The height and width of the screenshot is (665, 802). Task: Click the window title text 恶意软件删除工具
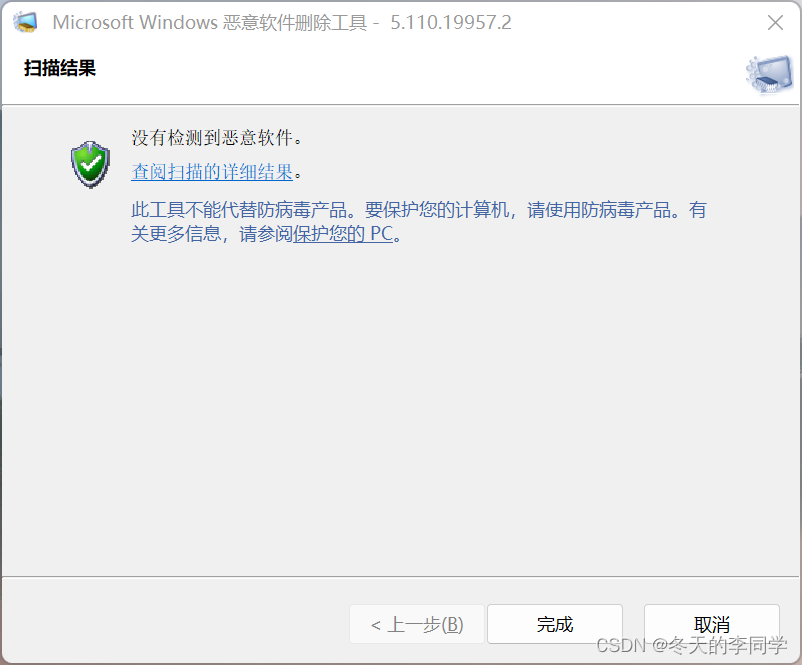pos(295,23)
